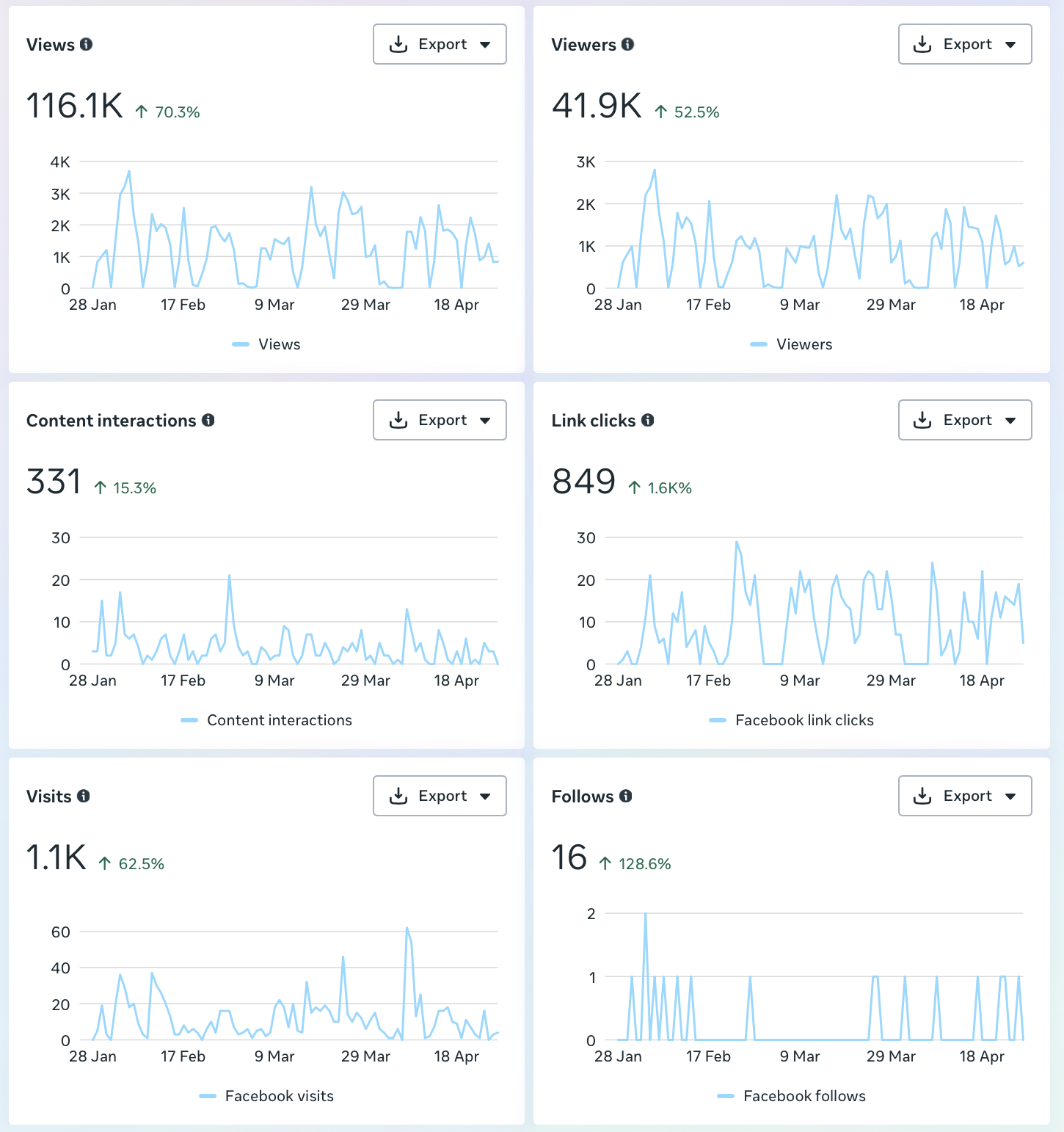Click the 70.3% change value

178,112
